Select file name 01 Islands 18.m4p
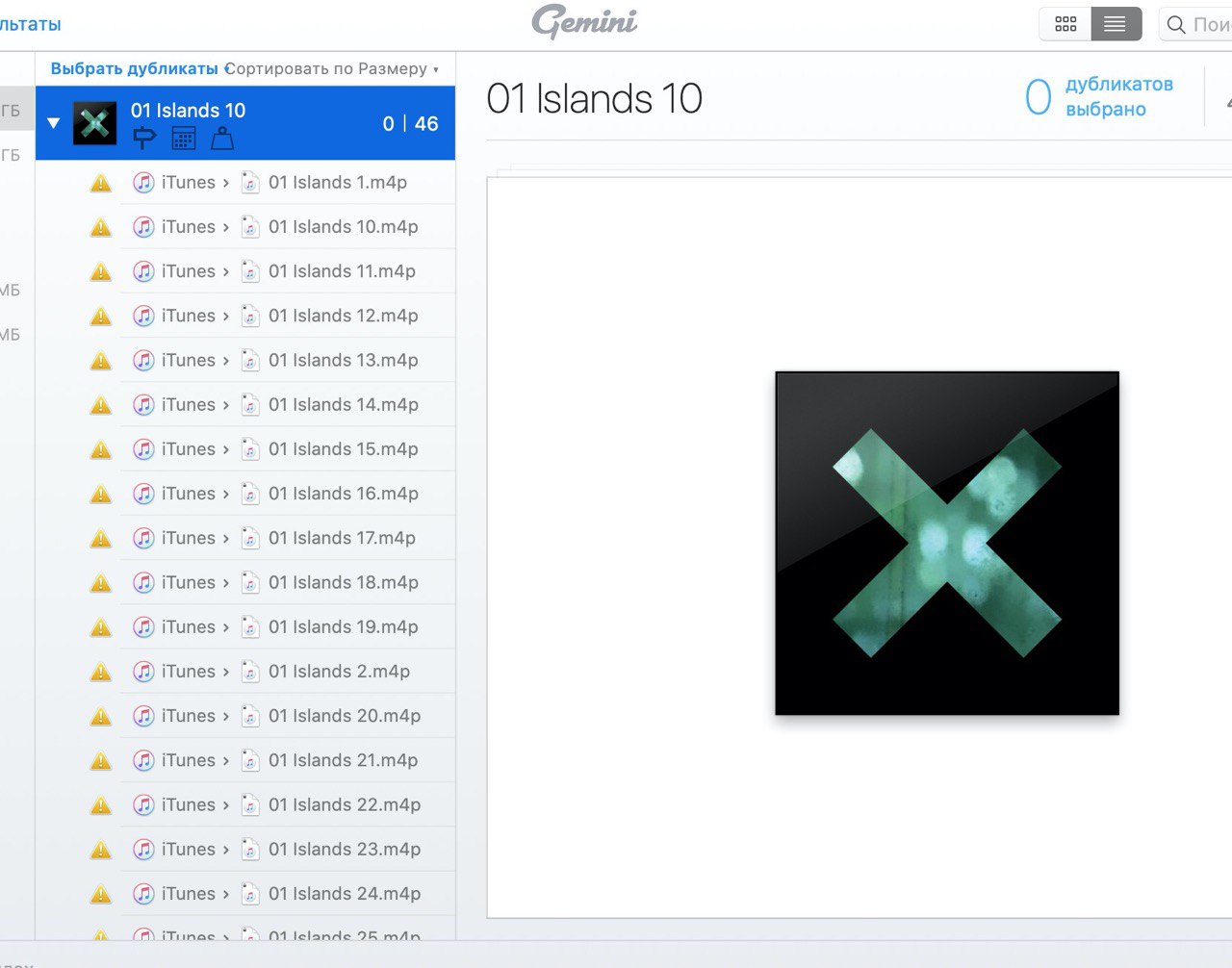Screen dimensions: 1232x968 click(x=344, y=581)
